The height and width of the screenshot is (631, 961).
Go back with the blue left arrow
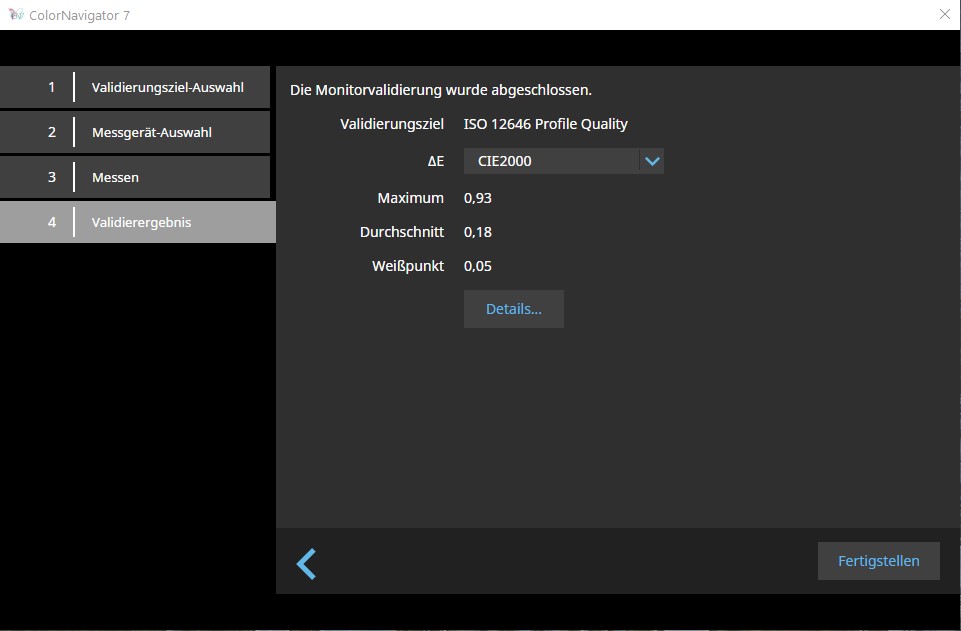point(306,563)
